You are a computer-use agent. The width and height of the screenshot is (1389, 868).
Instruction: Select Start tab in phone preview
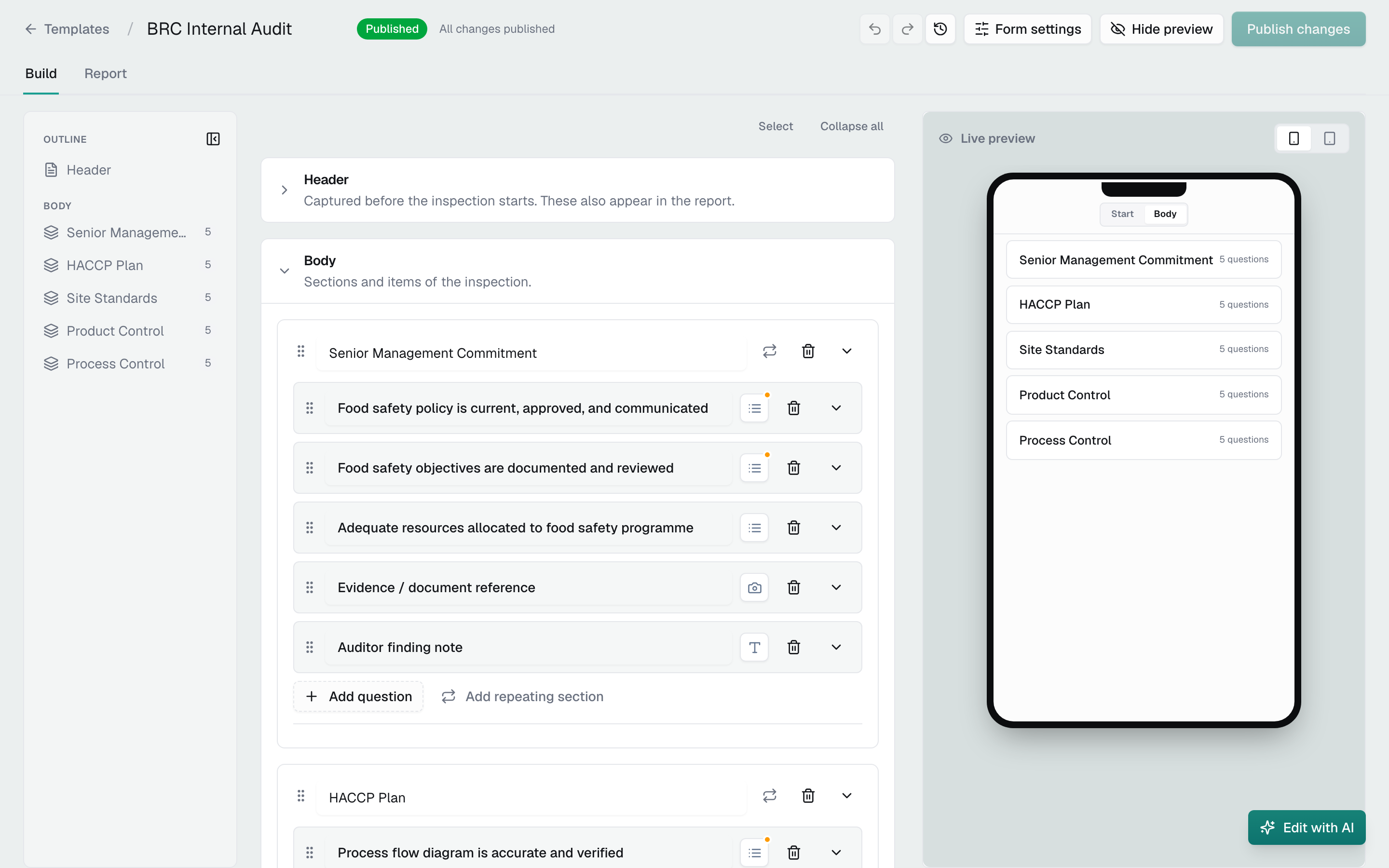point(1122,214)
